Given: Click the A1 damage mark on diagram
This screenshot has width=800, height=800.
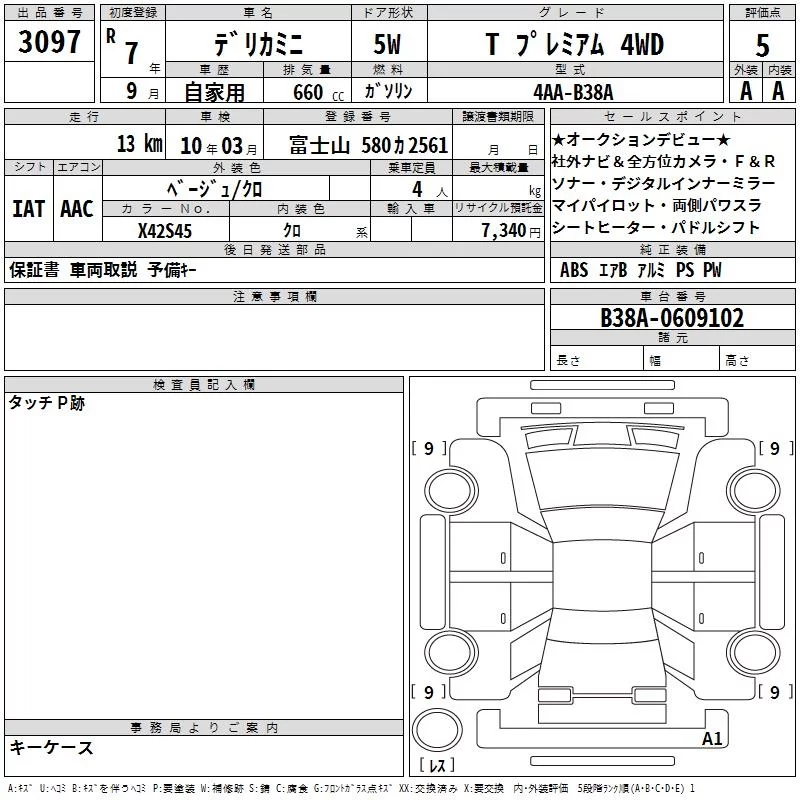Looking at the screenshot, I should (x=712, y=738).
